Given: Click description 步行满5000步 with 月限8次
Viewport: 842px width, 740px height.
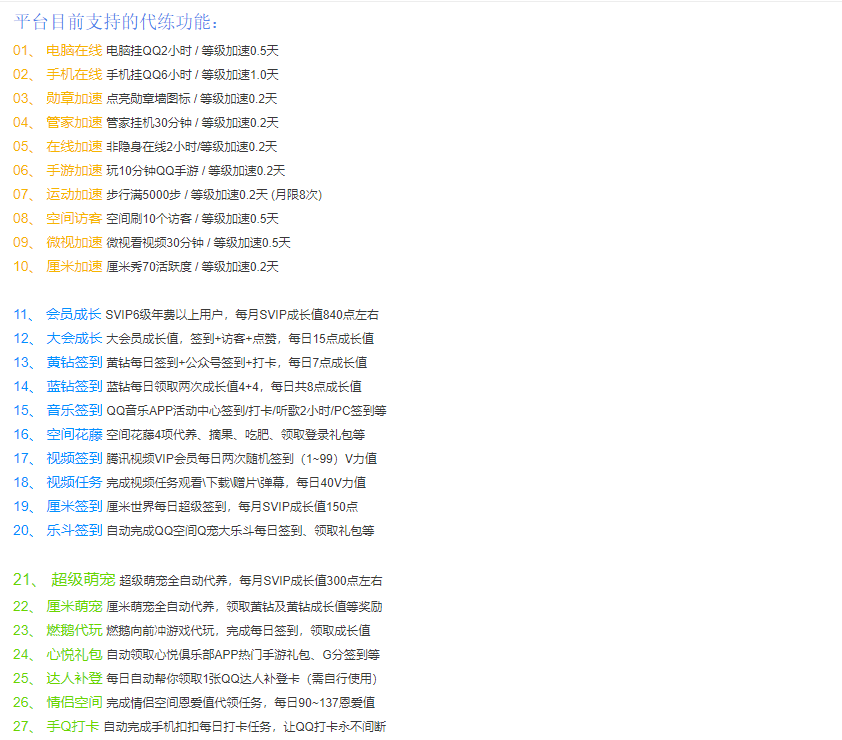Looking at the screenshot, I should point(214,194).
